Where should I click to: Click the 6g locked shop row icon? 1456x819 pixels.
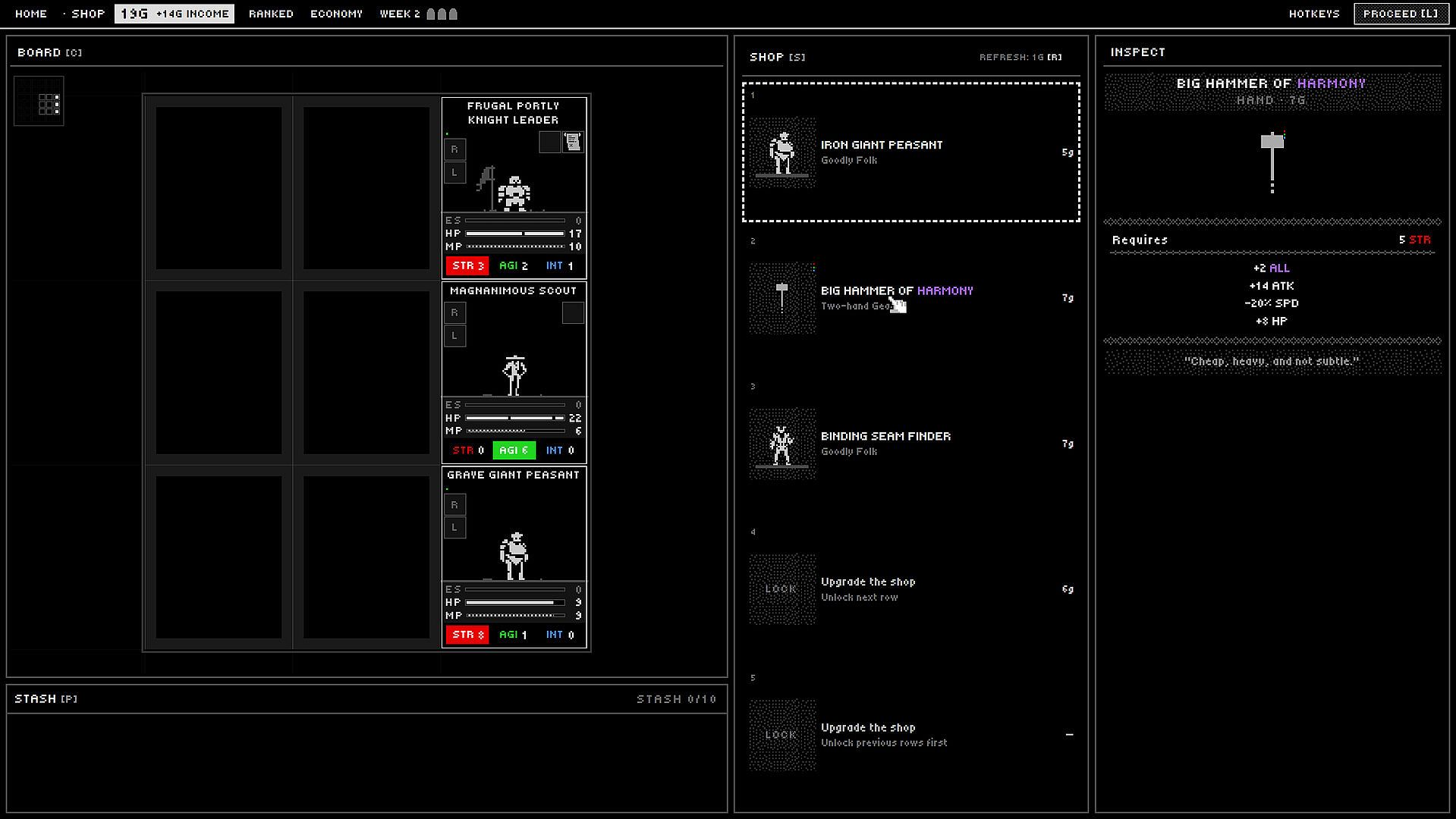click(x=782, y=589)
